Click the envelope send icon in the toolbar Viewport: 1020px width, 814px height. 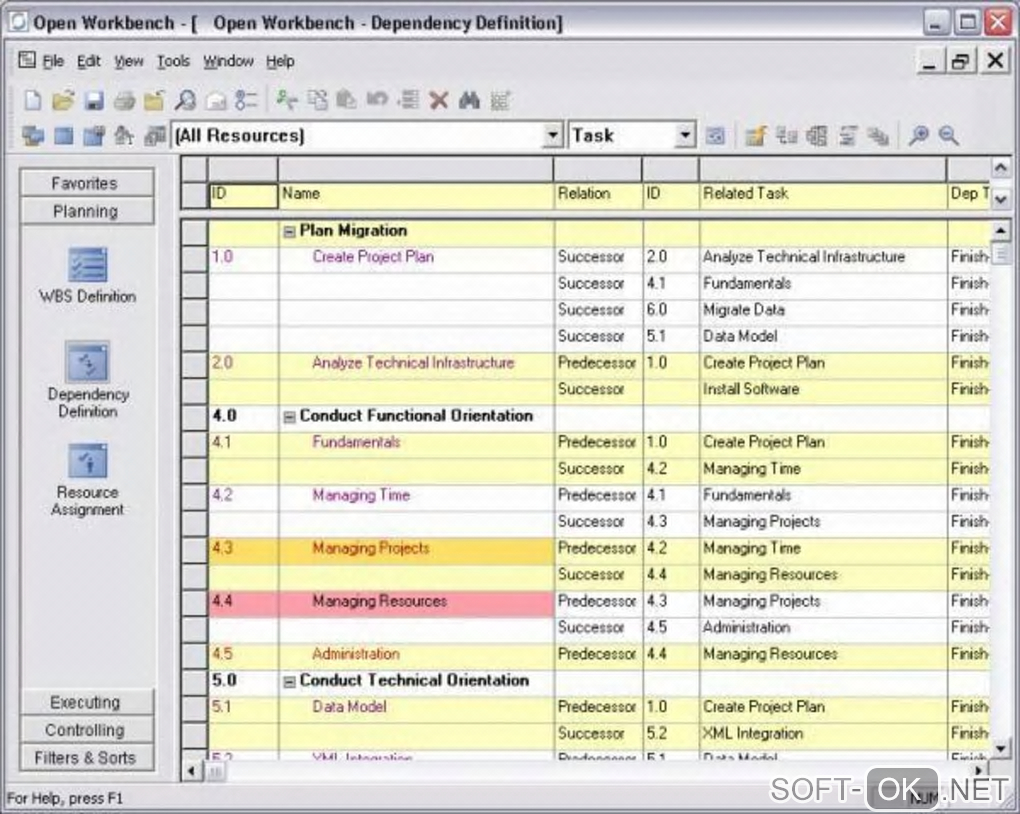pos(215,100)
